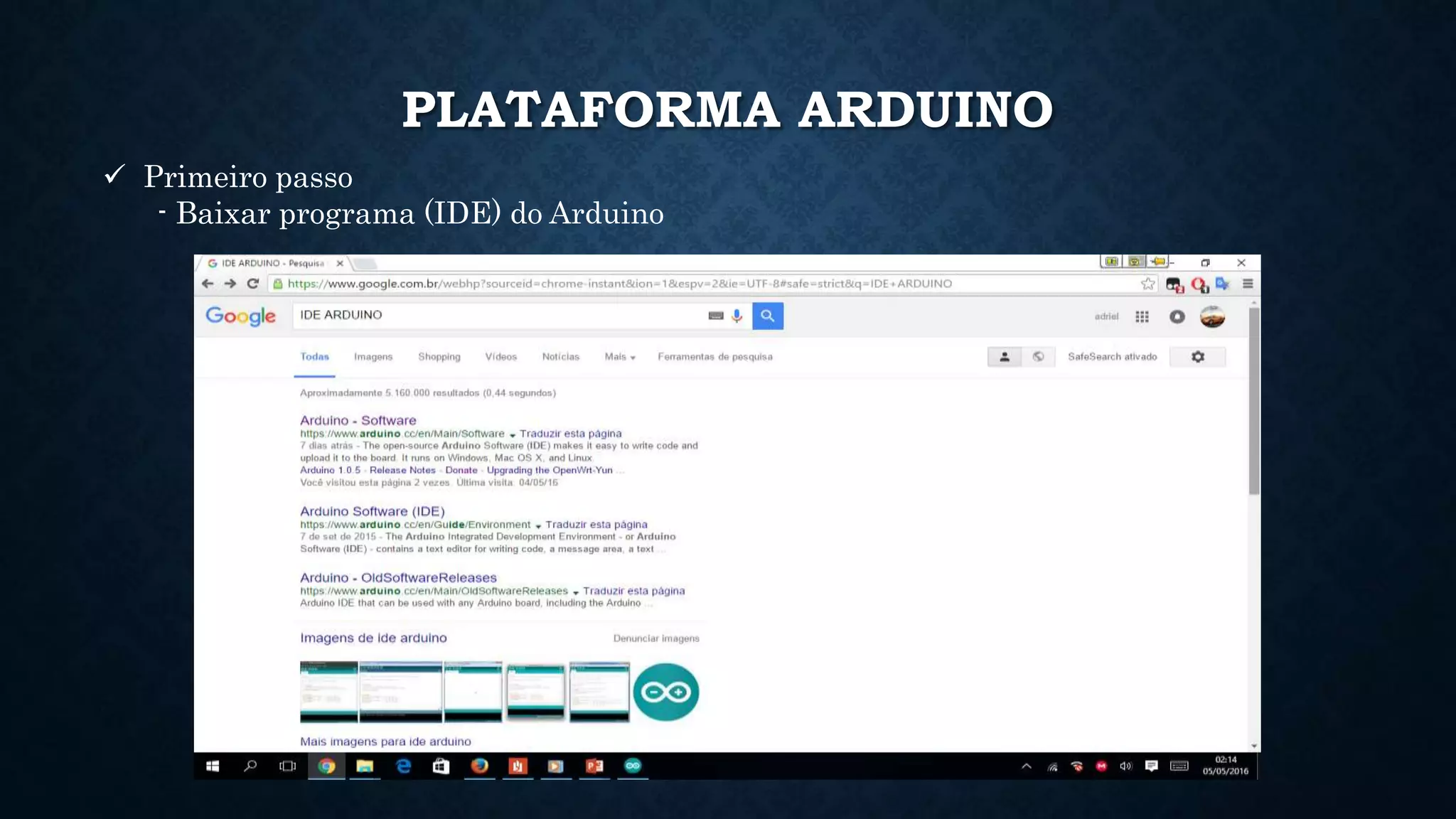Click the volume icon in system tray
The width and height of the screenshot is (1456, 819).
coord(1125,766)
